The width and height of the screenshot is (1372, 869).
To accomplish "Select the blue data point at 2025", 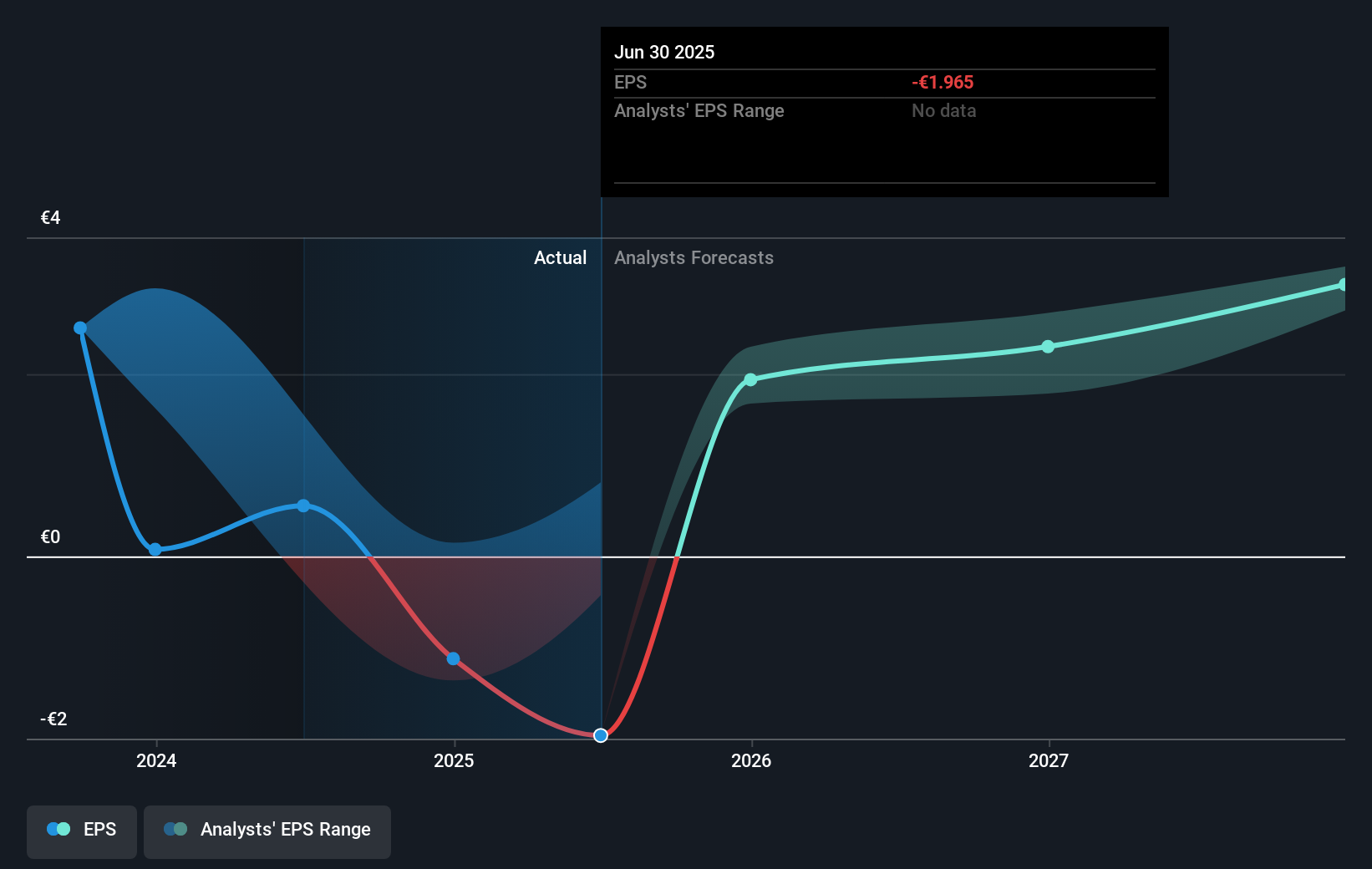I will click(x=453, y=659).
